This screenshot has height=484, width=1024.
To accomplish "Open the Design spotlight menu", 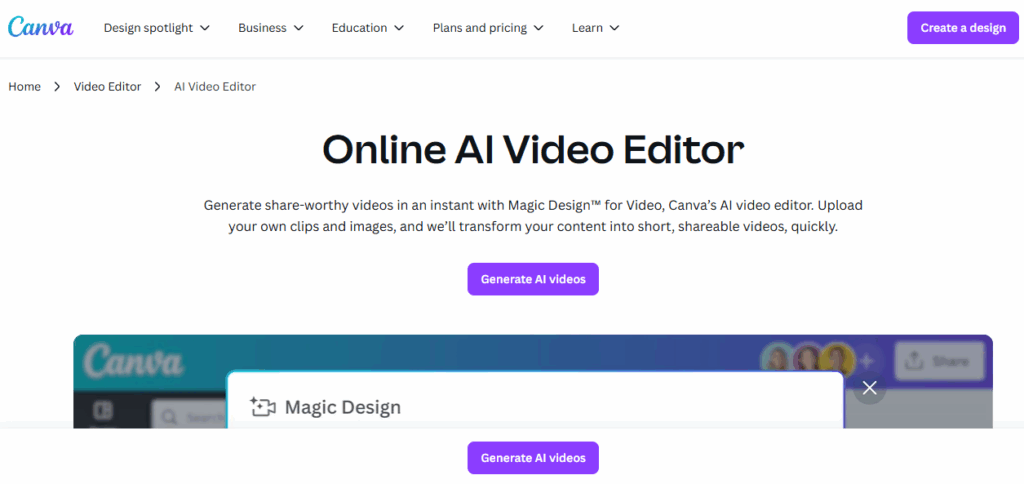I will [x=157, y=28].
